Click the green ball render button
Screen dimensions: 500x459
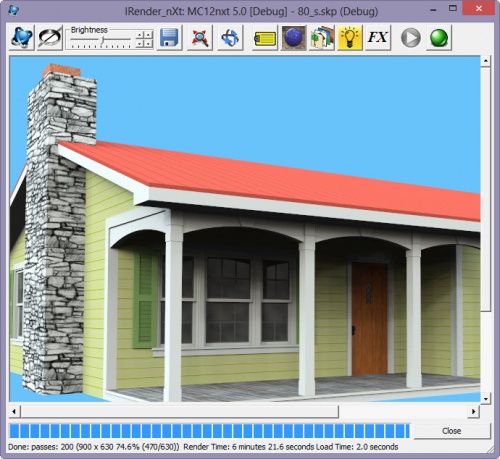coord(439,38)
